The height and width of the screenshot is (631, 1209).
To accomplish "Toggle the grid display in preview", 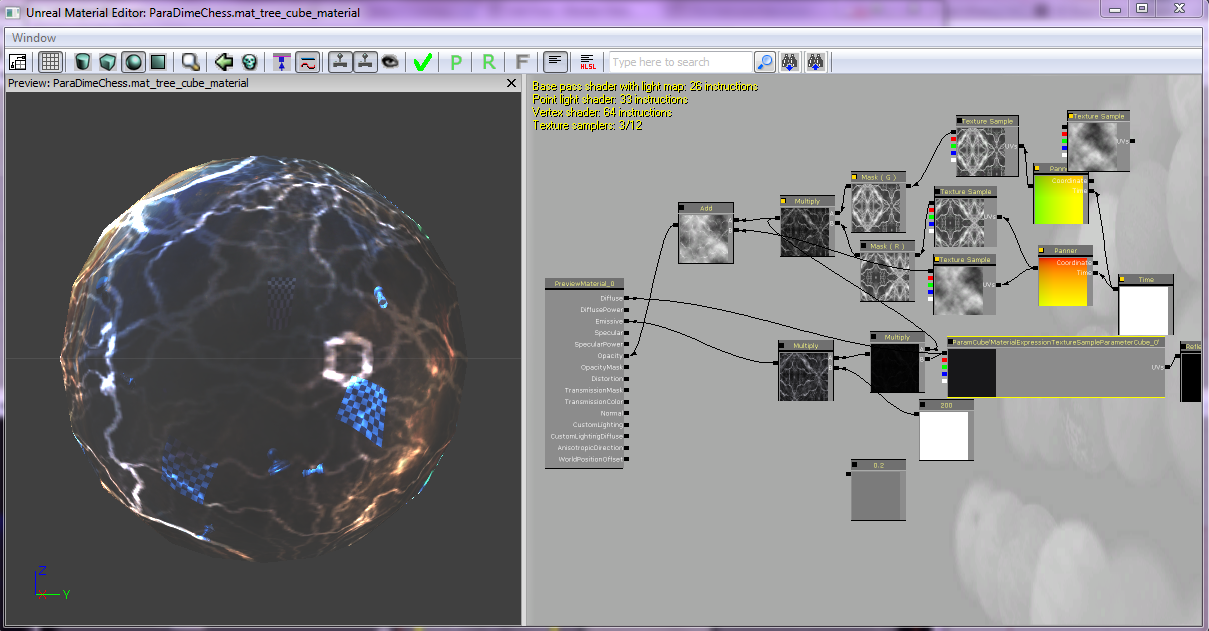I will [x=50, y=62].
